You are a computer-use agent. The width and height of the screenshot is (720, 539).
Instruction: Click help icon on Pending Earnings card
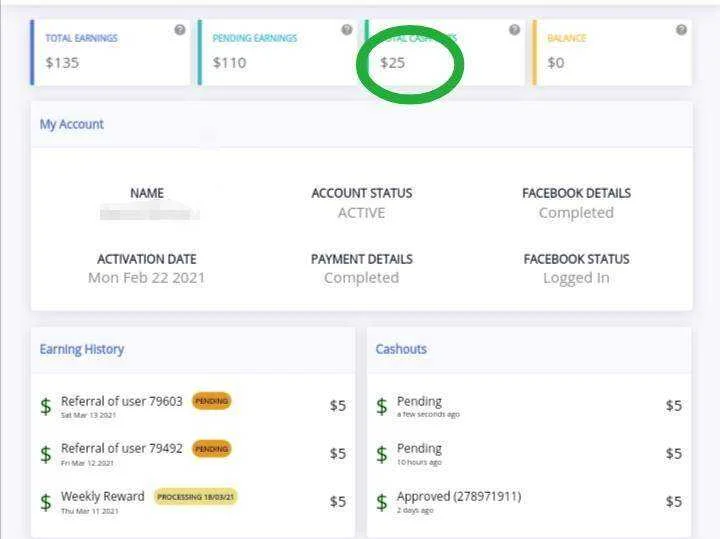(347, 30)
